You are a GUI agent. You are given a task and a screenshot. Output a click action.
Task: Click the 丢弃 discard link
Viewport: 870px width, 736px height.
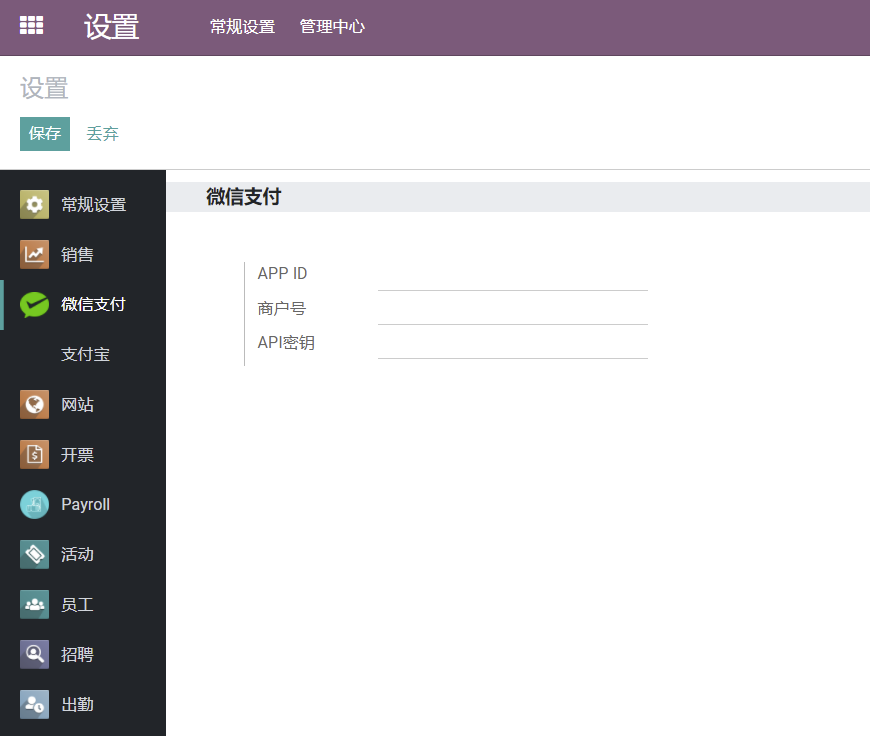point(103,133)
